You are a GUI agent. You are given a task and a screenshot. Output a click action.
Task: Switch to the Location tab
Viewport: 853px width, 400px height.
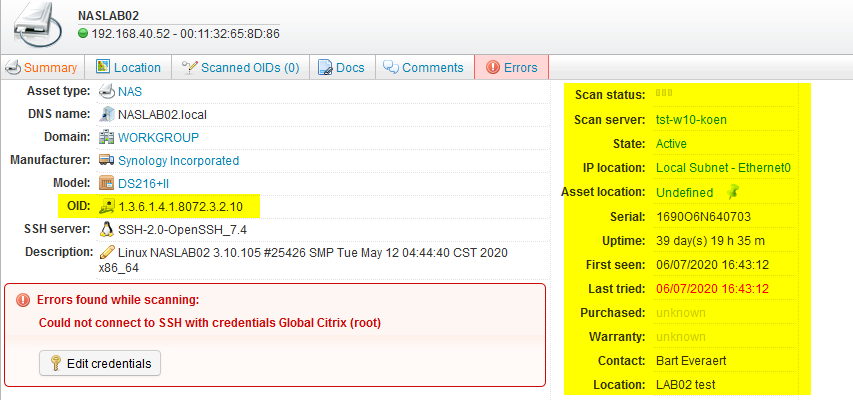coord(128,68)
